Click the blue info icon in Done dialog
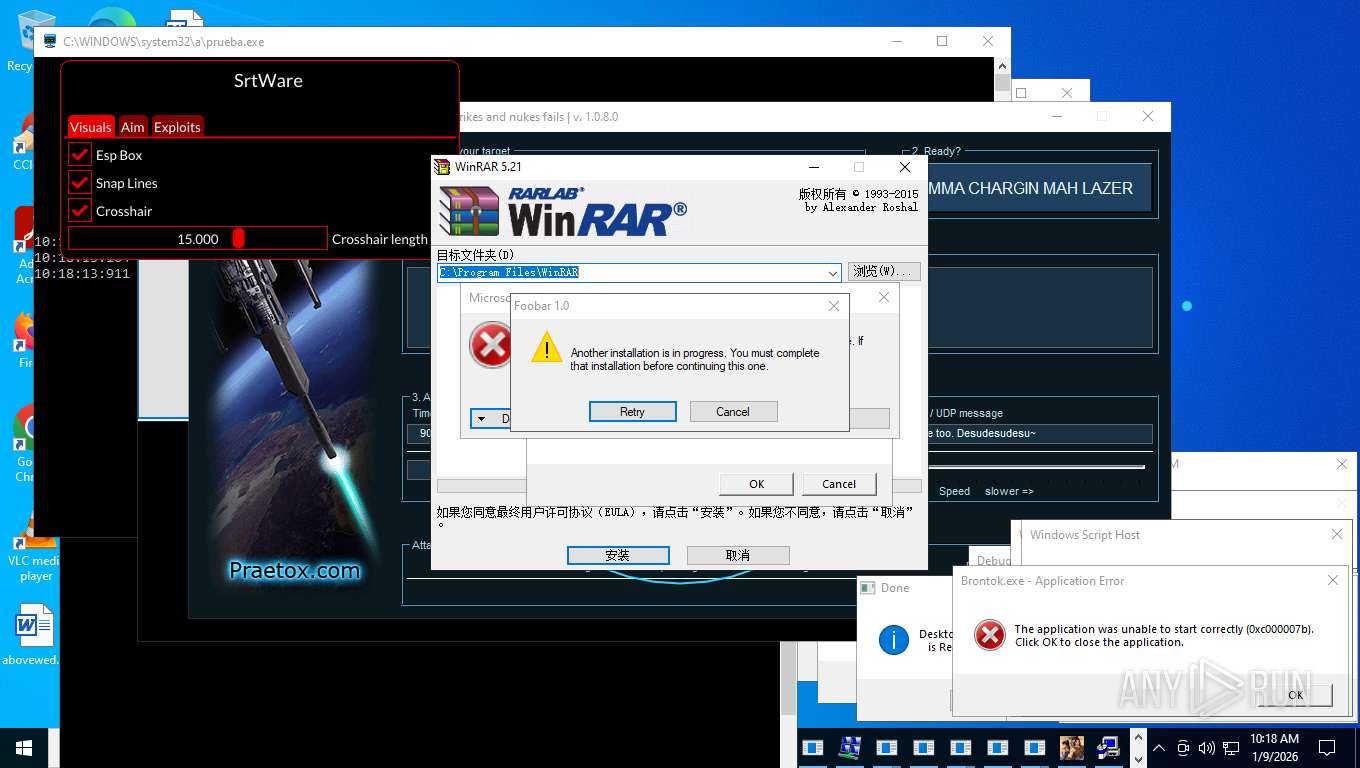The width and height of the screenshot is (1360, 768). 893,640
